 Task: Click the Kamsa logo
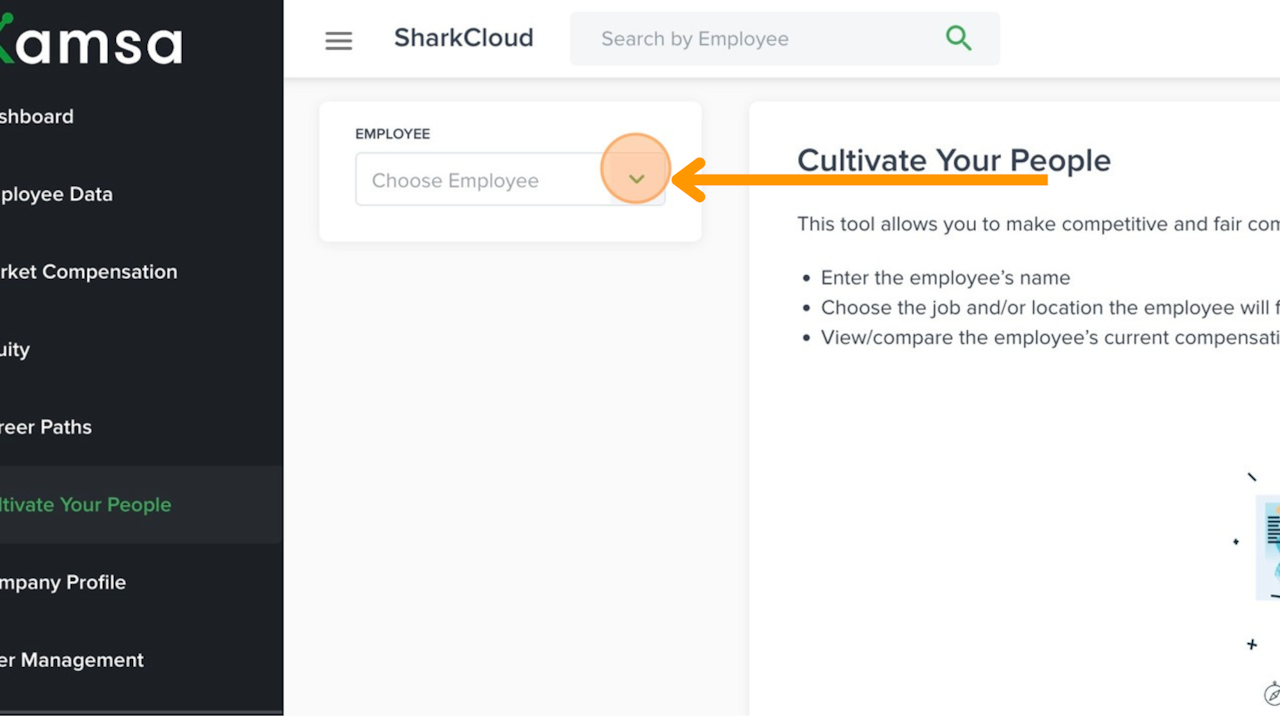coord(95,44)
